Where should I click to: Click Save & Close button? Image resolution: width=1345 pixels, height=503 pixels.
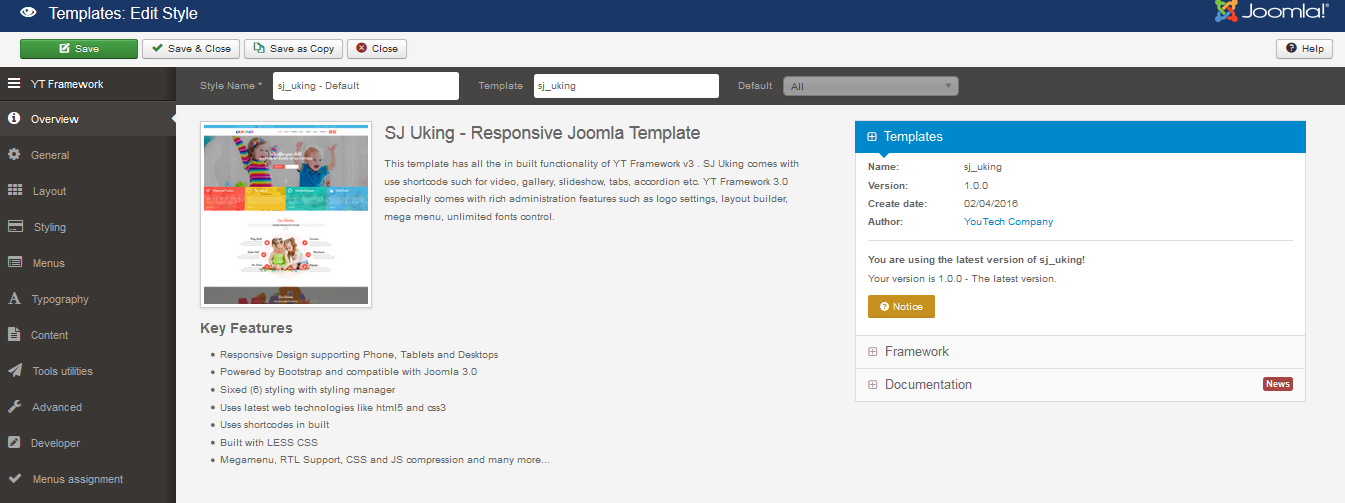click(191, 48)
